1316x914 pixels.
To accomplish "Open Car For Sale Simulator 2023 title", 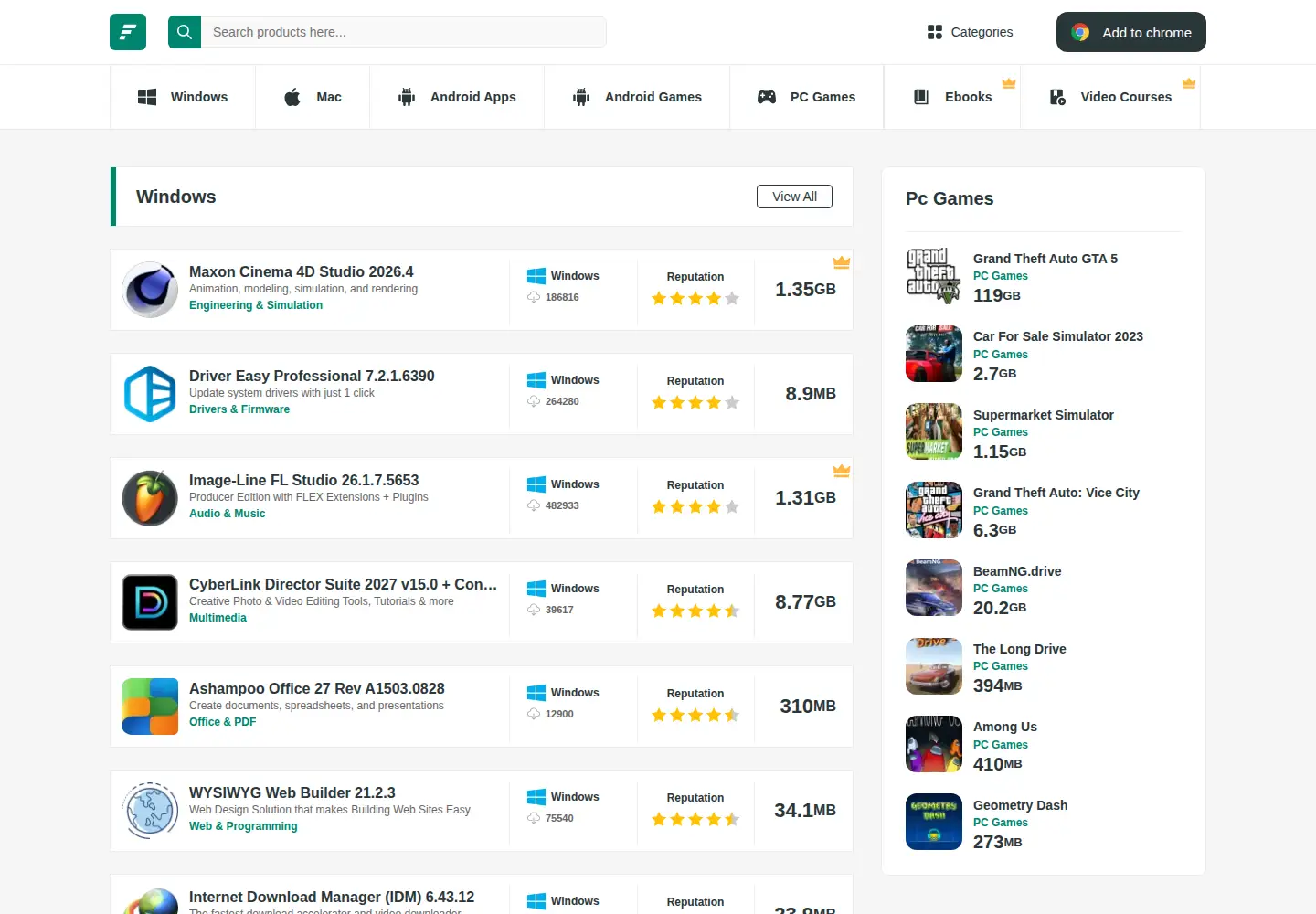I will coord(1058,336).
